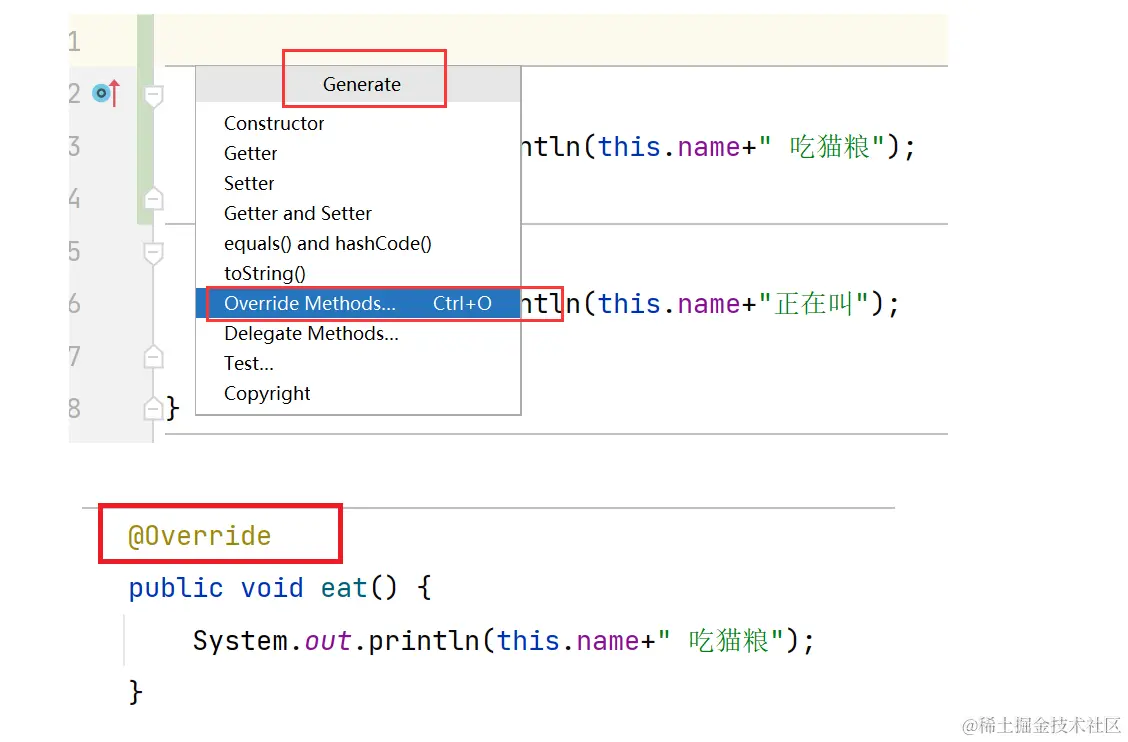1128x742 pixels.
Task: Click the @Override annotation text
Action: [x=199, y=535]
